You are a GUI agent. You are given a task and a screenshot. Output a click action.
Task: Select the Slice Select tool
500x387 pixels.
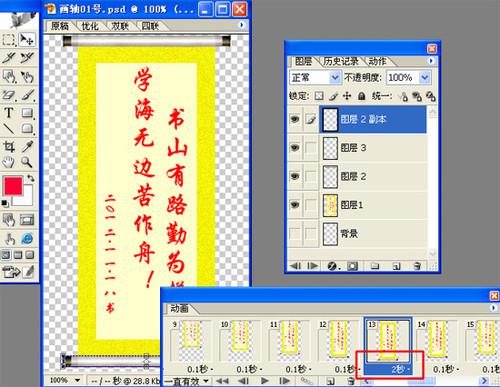pyautogui.click(x=27, y=58)
